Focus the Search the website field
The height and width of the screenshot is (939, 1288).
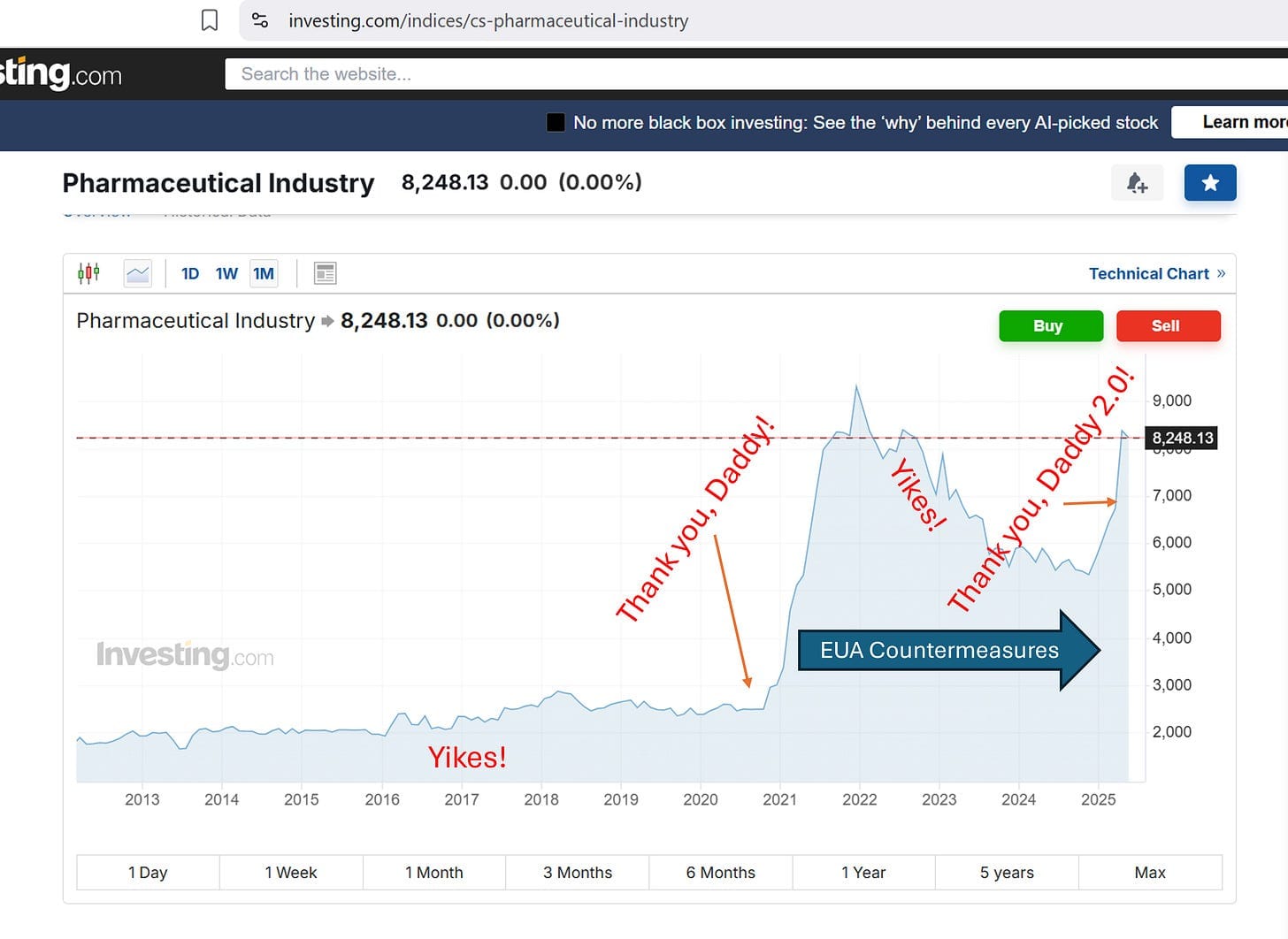tap(756, 74)
